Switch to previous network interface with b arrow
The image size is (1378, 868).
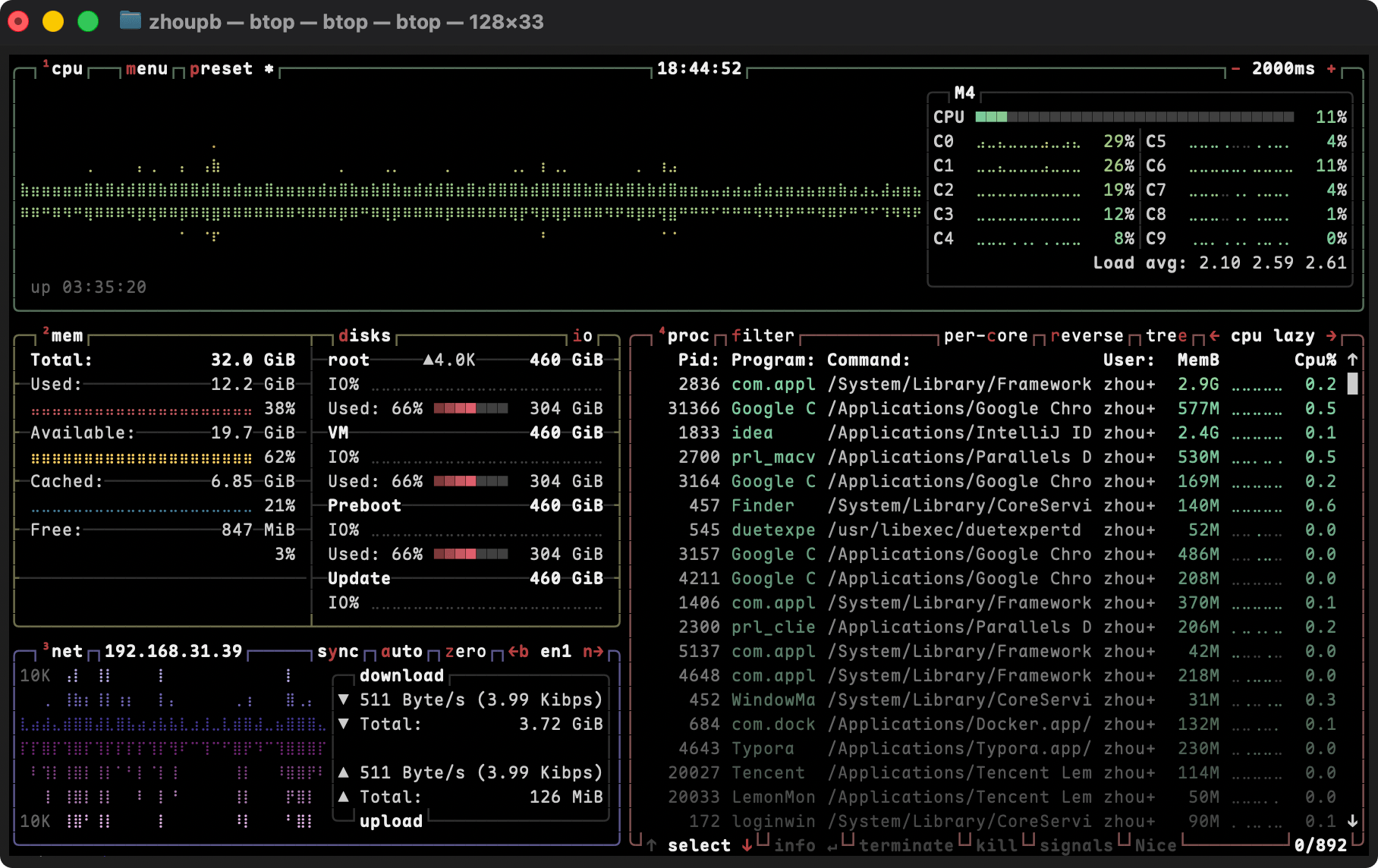click(518, 652)
